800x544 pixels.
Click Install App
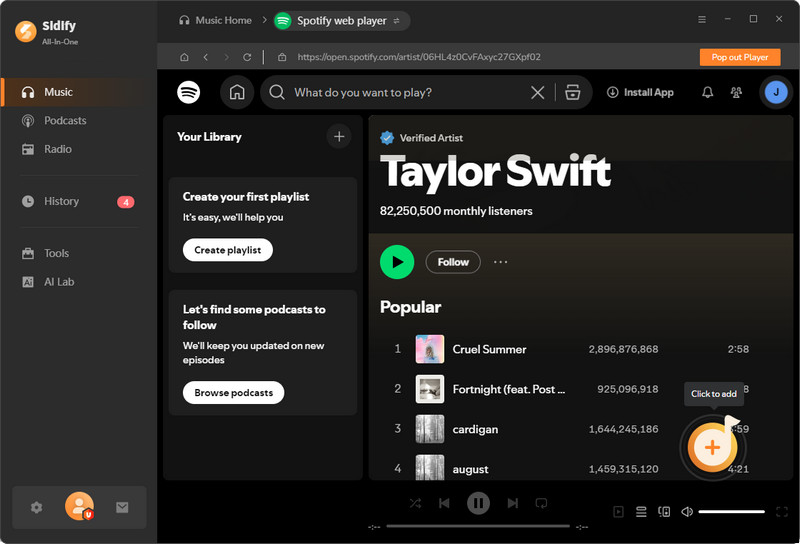pyautogui.click(x=640, y=92)
